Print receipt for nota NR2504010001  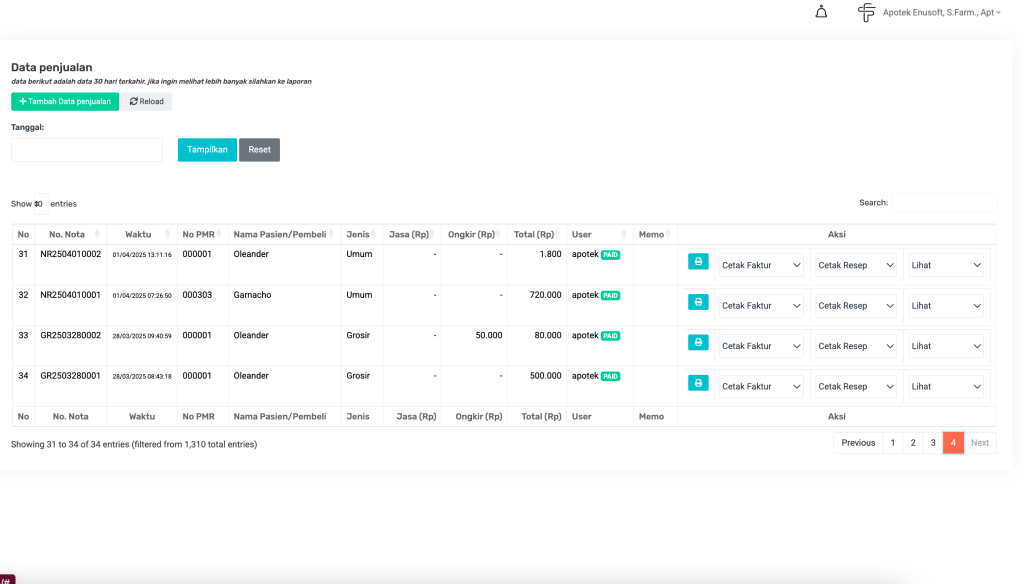(698, 302)
